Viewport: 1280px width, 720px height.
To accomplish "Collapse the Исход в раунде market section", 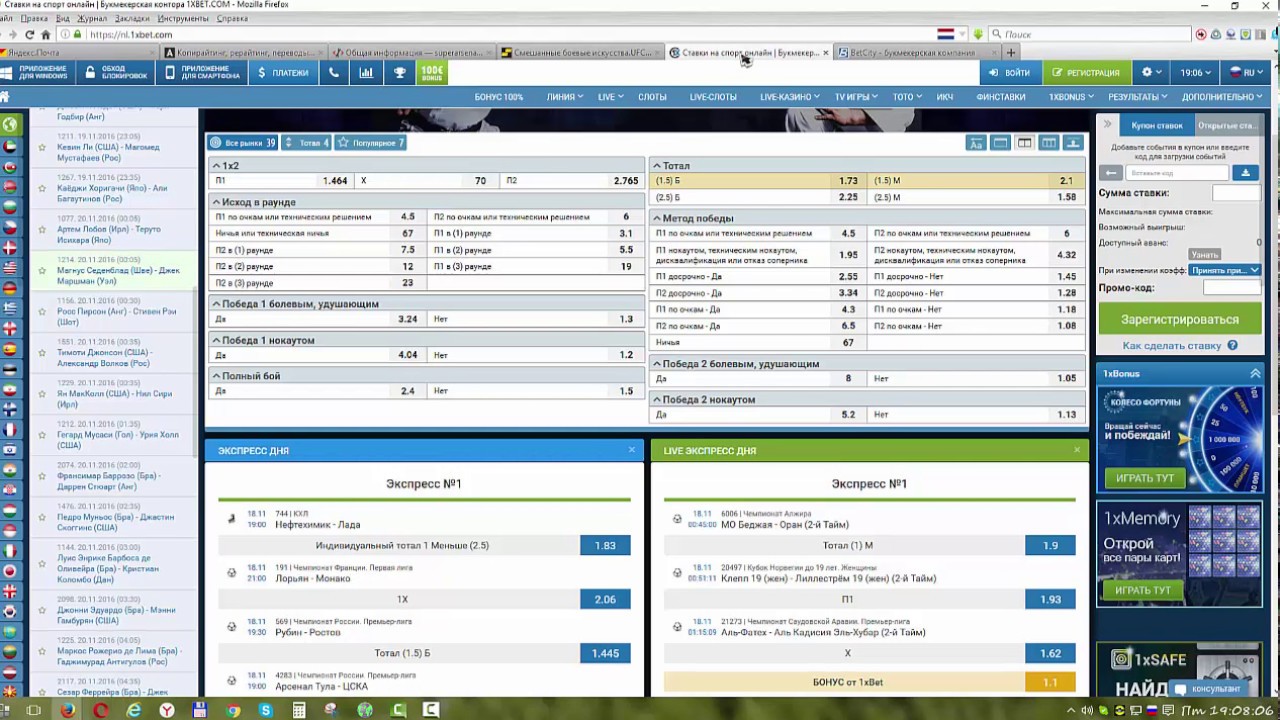I will [x=426, y=202].
